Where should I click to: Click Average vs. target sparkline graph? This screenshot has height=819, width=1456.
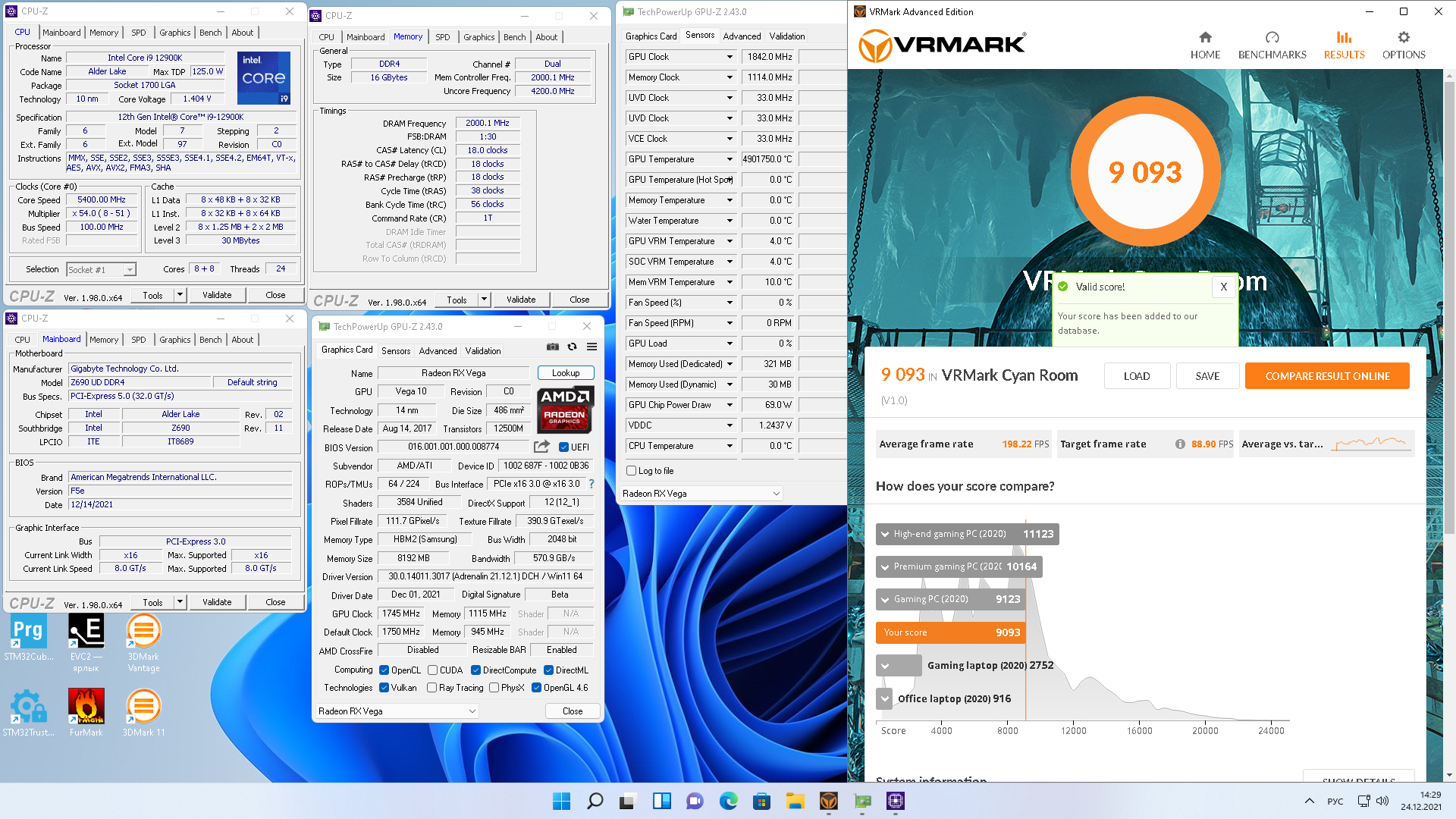[1370, 443]
